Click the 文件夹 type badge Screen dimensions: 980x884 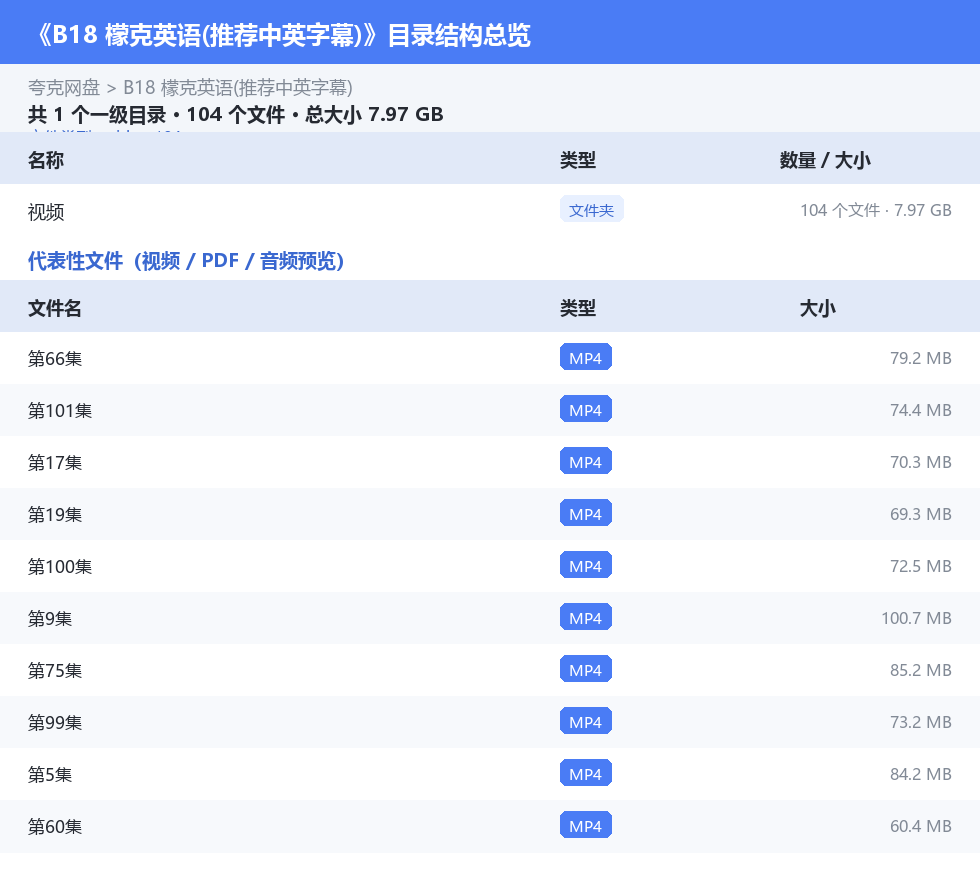coord(591,210)
